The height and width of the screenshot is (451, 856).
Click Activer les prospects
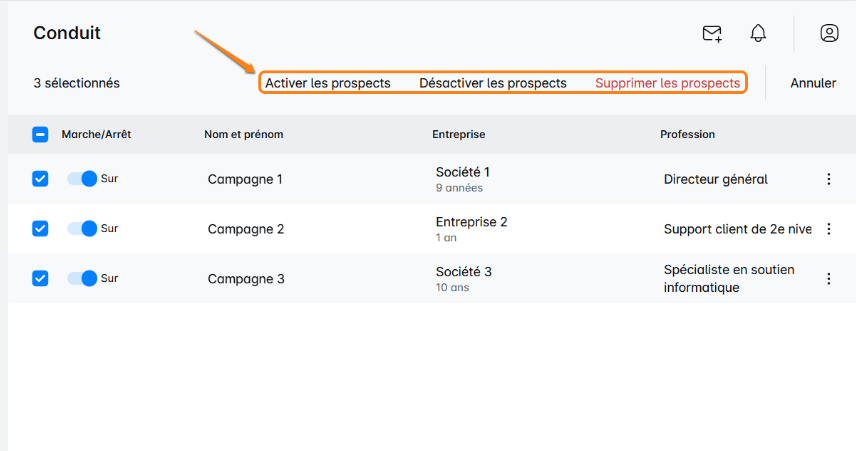pyautogui.click(x=328, y=83)
